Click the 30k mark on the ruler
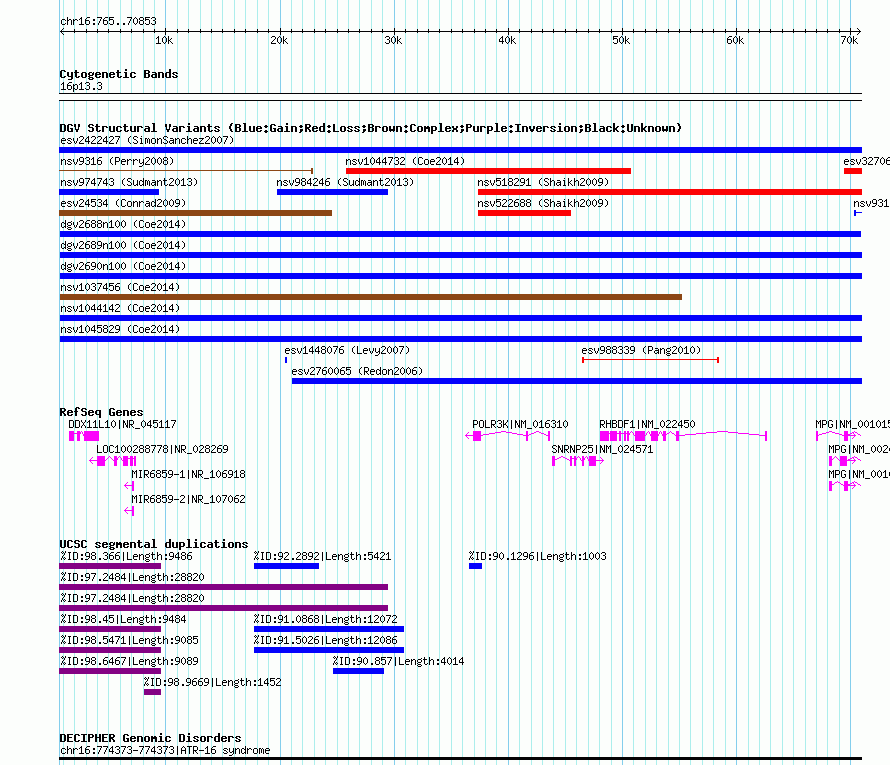This screenshot has width=890, height=765. (x=393, y=40)
